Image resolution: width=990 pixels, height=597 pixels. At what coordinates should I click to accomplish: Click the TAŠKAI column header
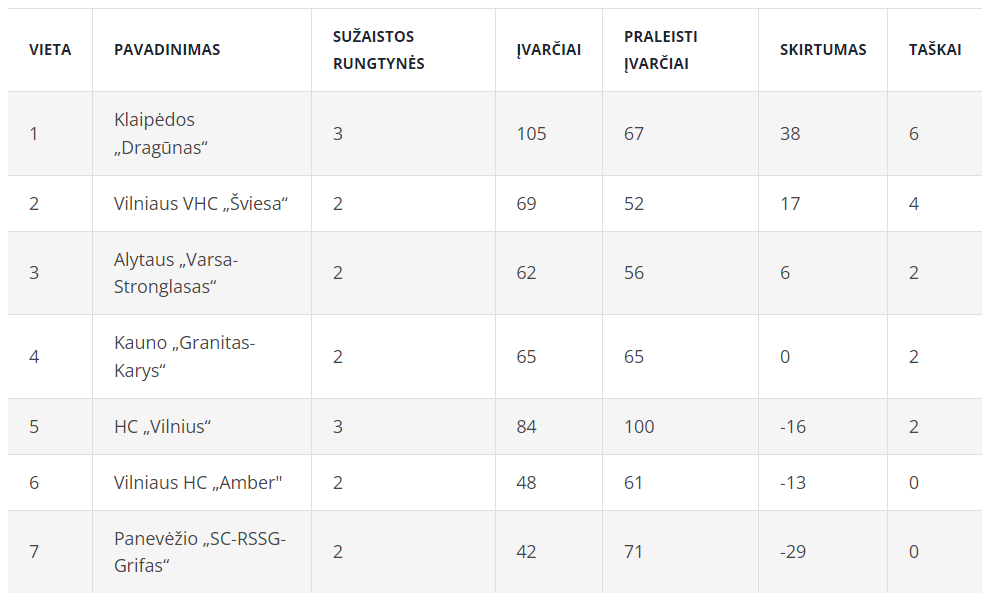coord(934,50)
